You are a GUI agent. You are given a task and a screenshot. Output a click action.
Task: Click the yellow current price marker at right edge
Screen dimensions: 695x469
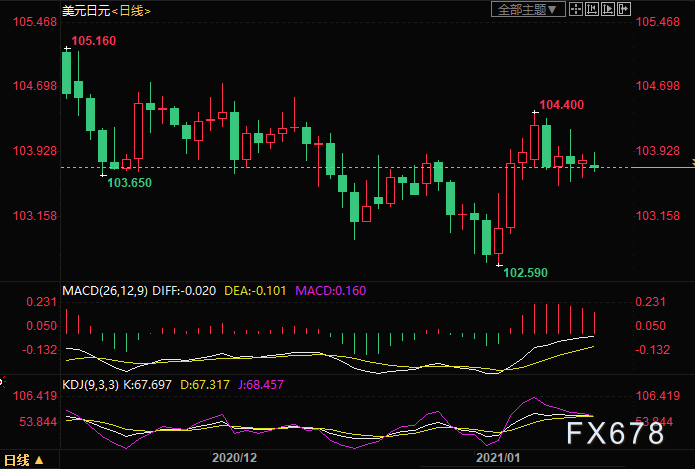point(690,162)
